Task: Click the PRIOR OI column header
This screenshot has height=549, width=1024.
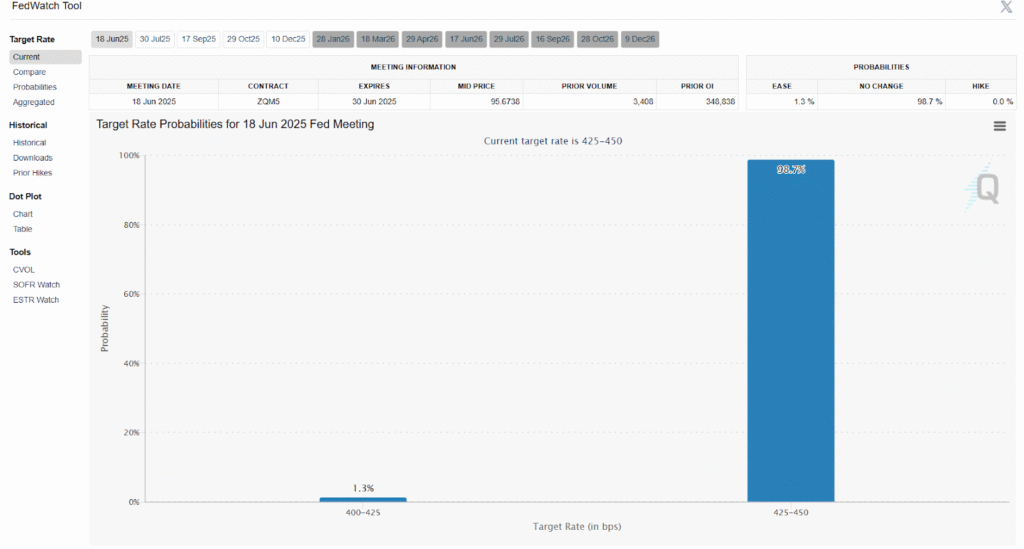Action: (x=697, y=86)
